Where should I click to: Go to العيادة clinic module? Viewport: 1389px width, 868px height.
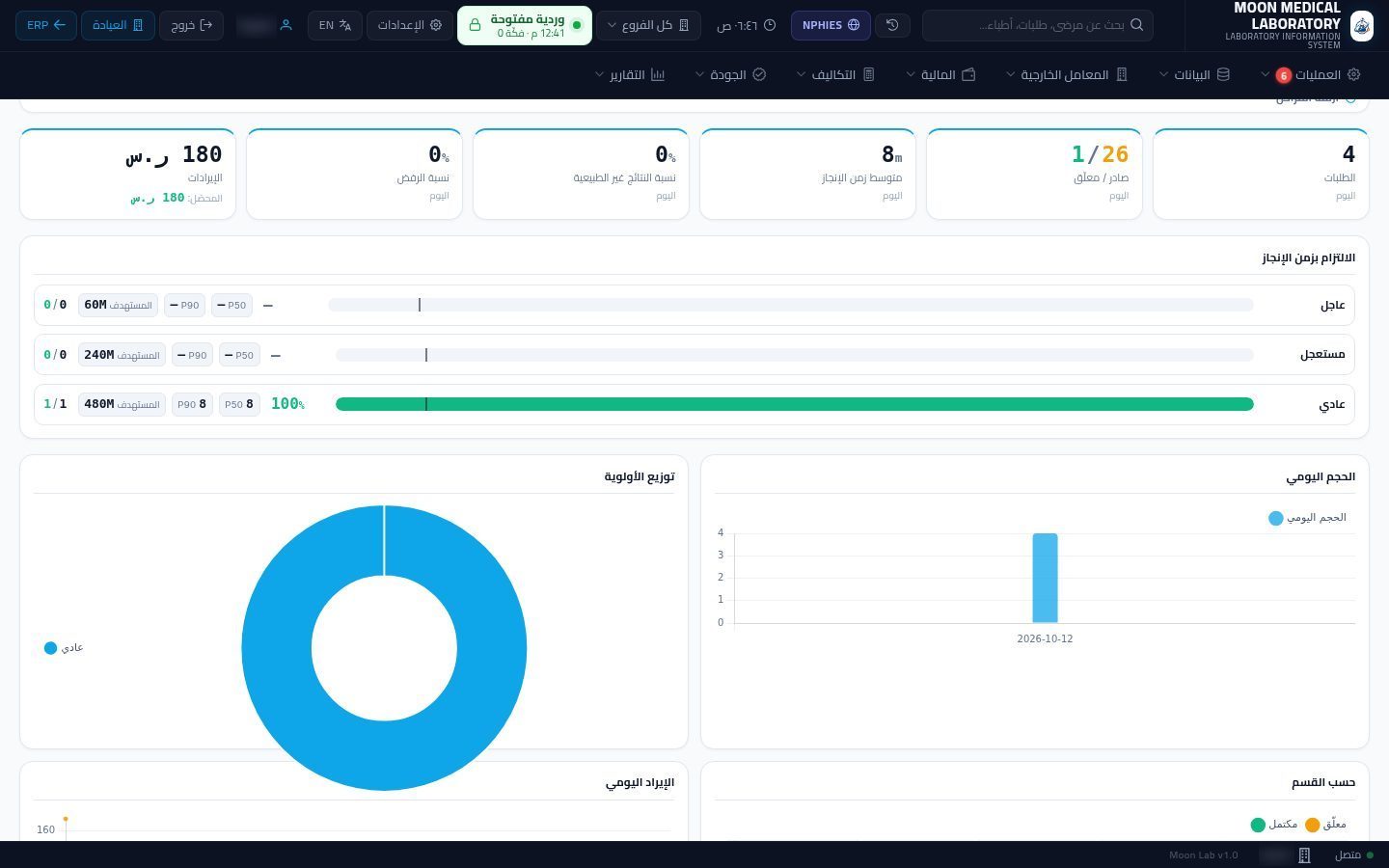(x=118, y=25)
